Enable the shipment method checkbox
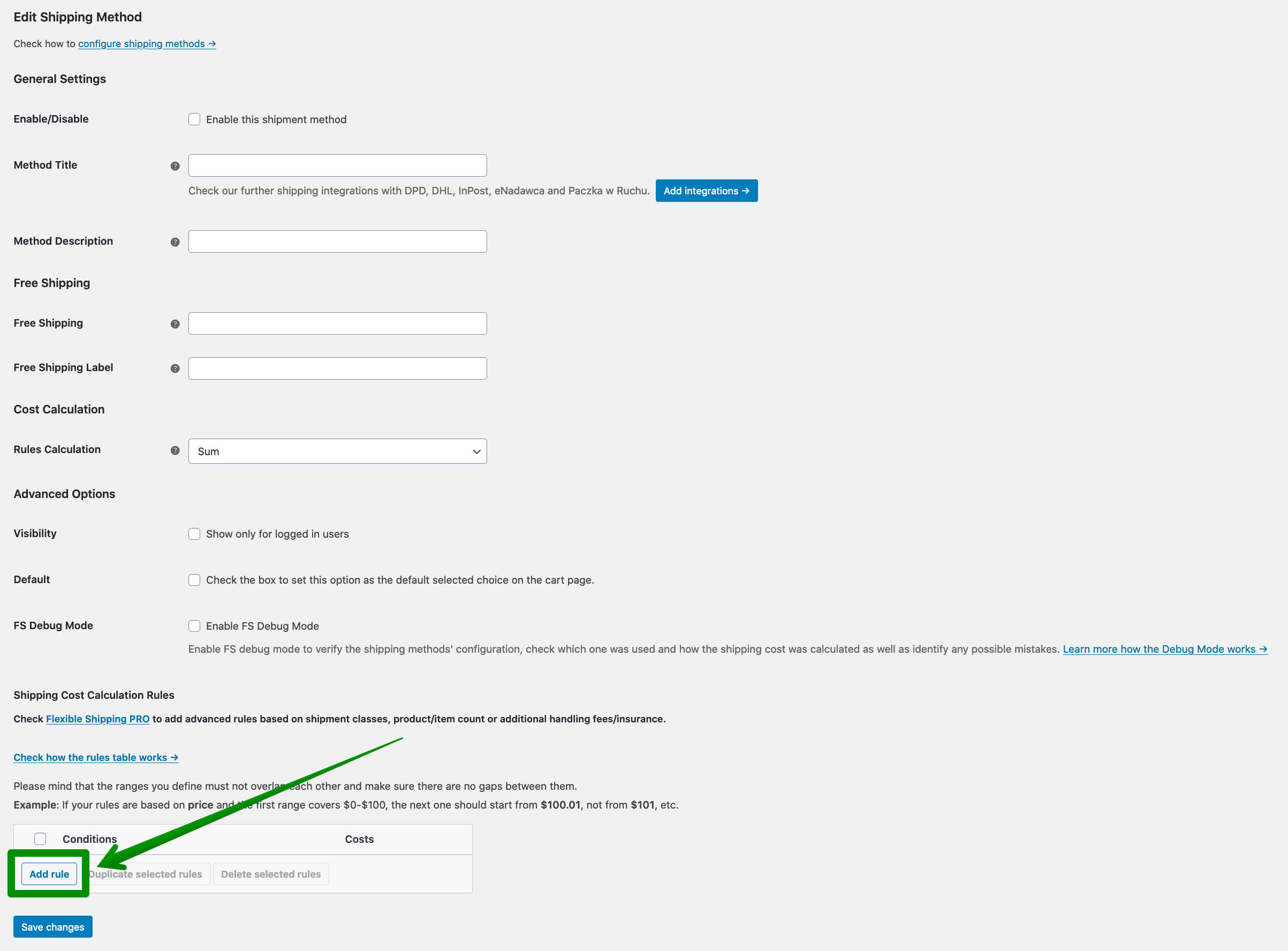Screen dimensions: 1288x951 point(193,119)
